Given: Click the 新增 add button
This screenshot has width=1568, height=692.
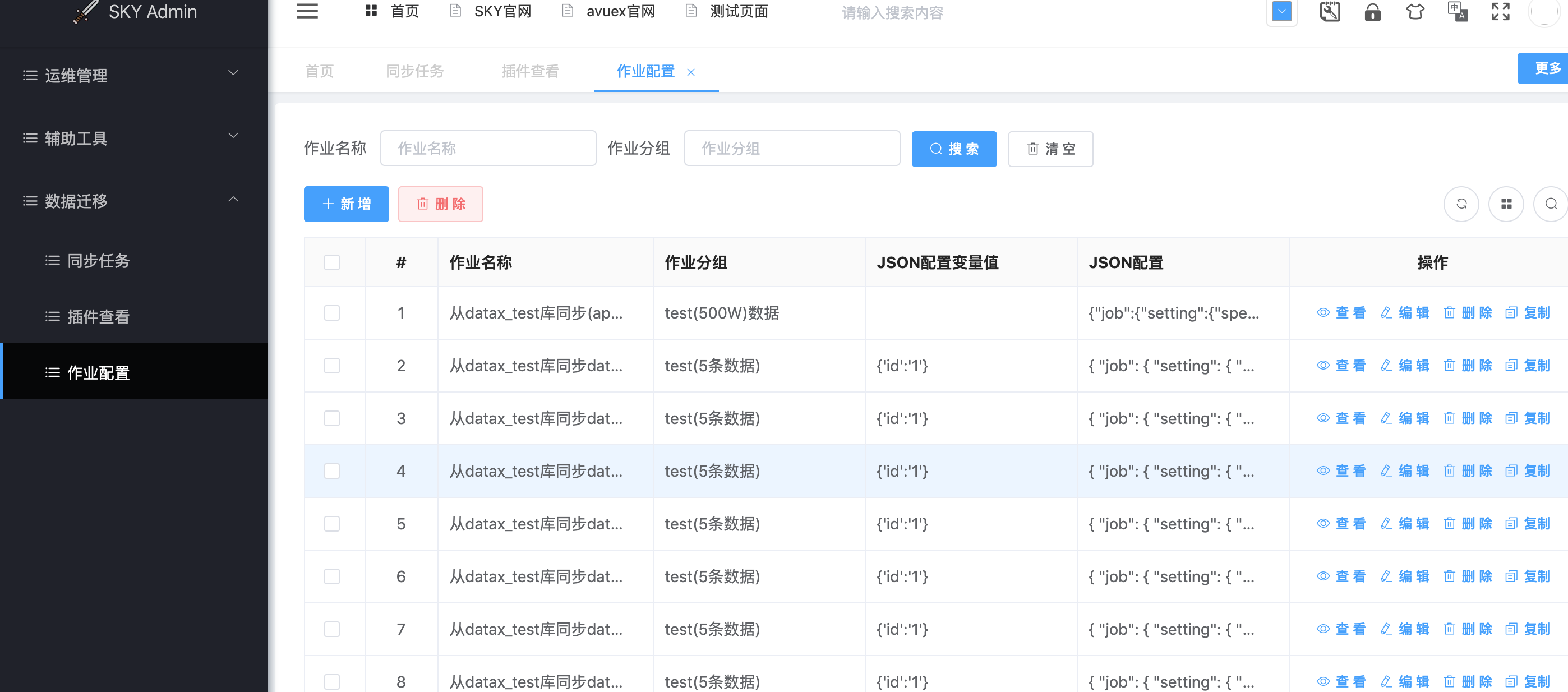Looking at the screenshot, I should pos(346,204).
